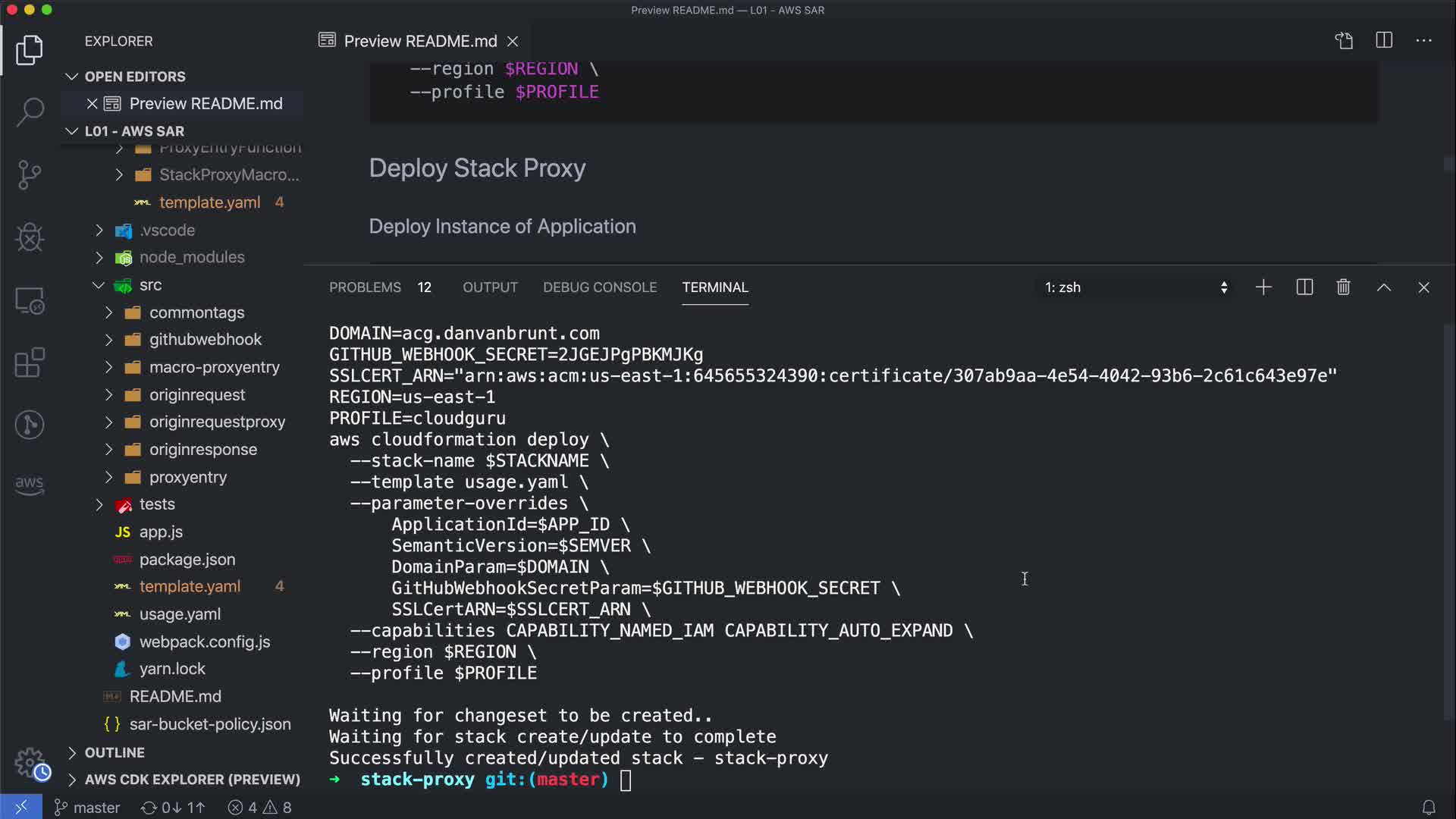Open the Search view in activity bar
The image size is (1456, 819).
[x=30, y=112]
